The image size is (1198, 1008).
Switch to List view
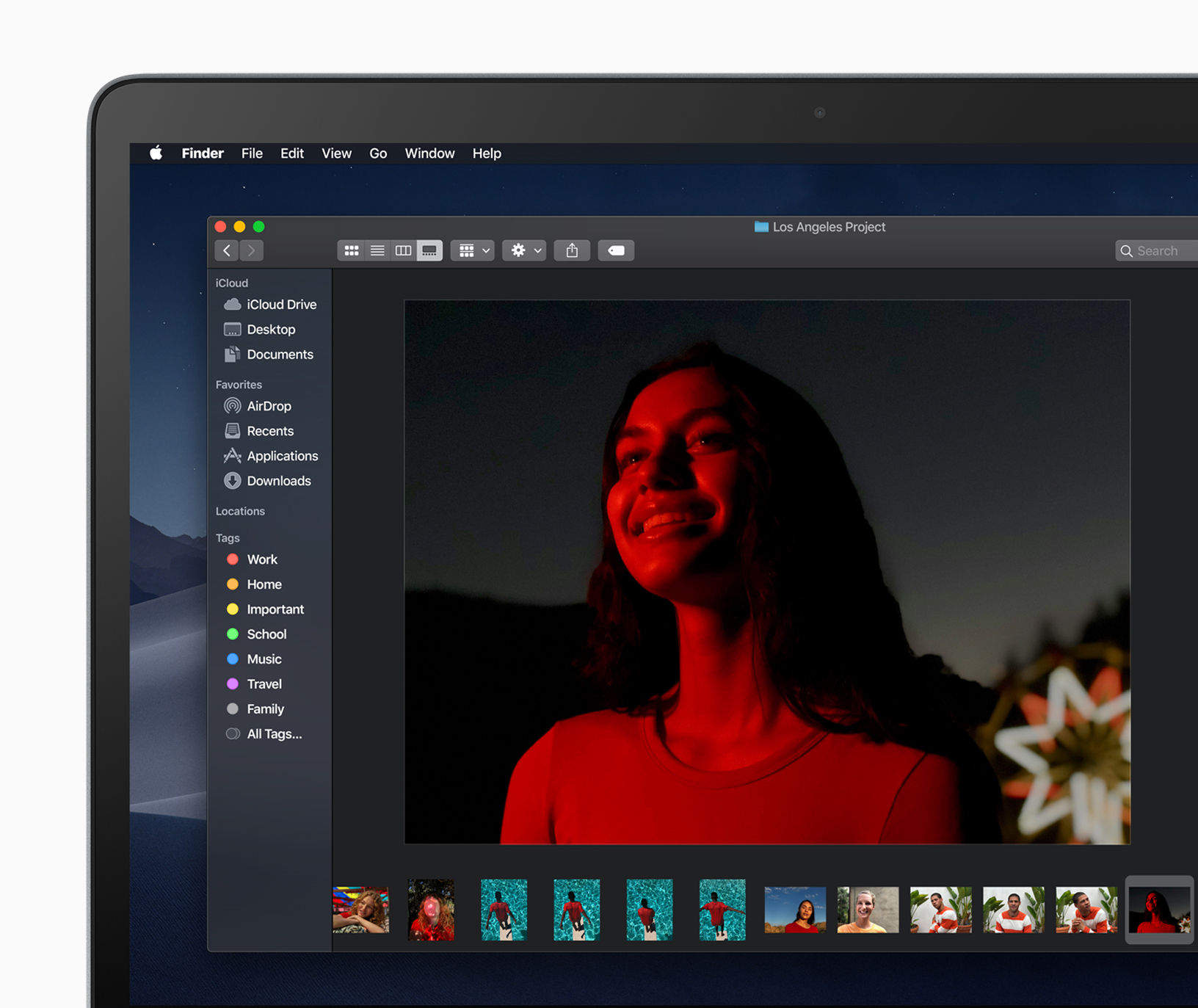377,250
